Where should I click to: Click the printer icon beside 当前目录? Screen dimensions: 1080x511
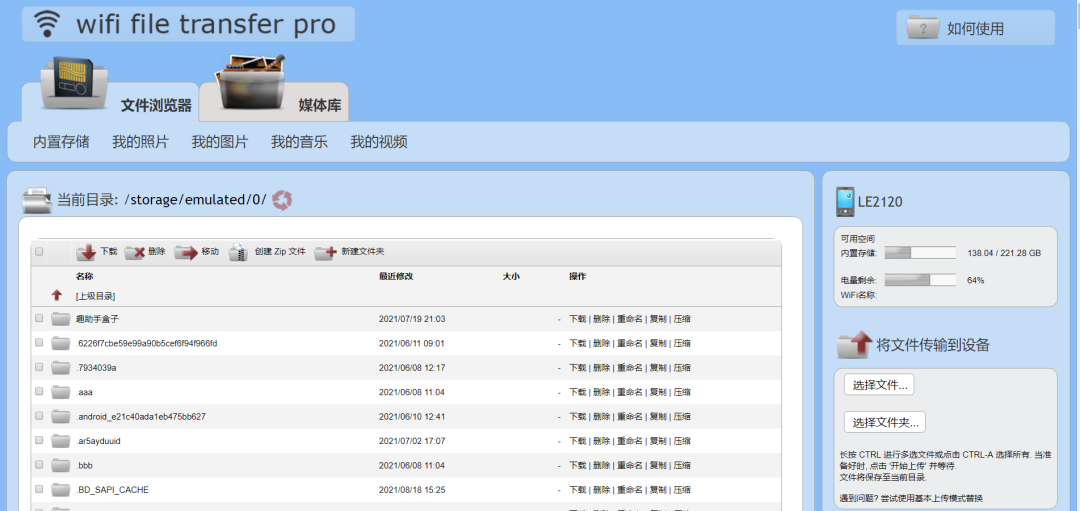pos(37,200)
